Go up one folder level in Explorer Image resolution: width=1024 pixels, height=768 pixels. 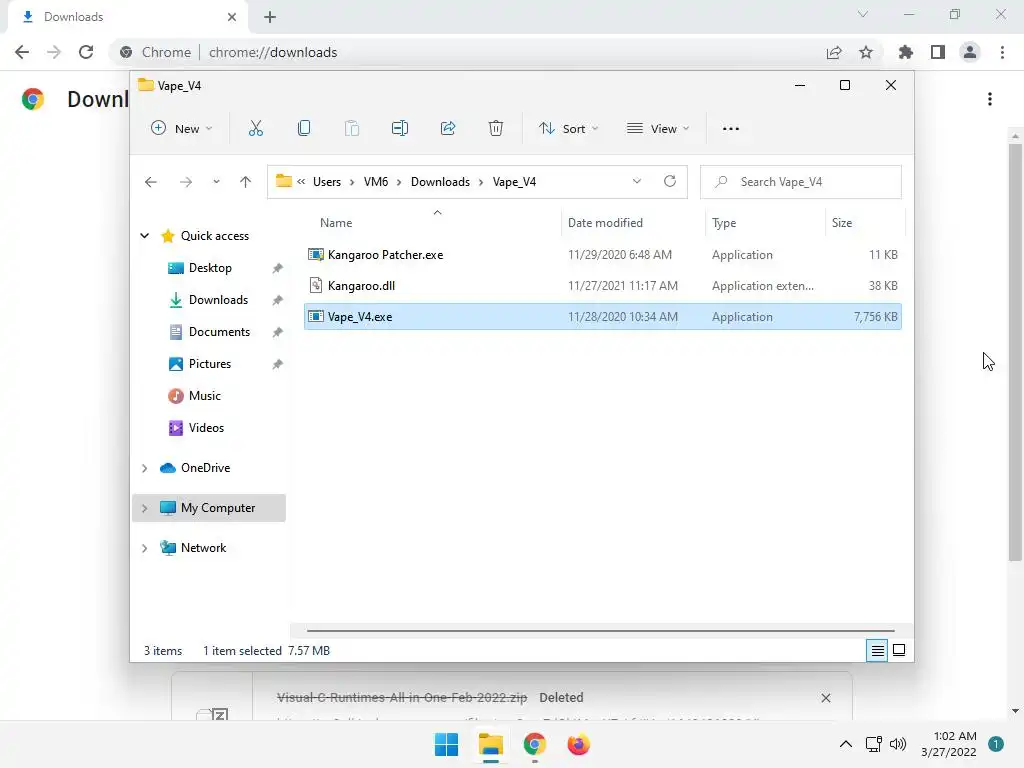pos(246,182)
